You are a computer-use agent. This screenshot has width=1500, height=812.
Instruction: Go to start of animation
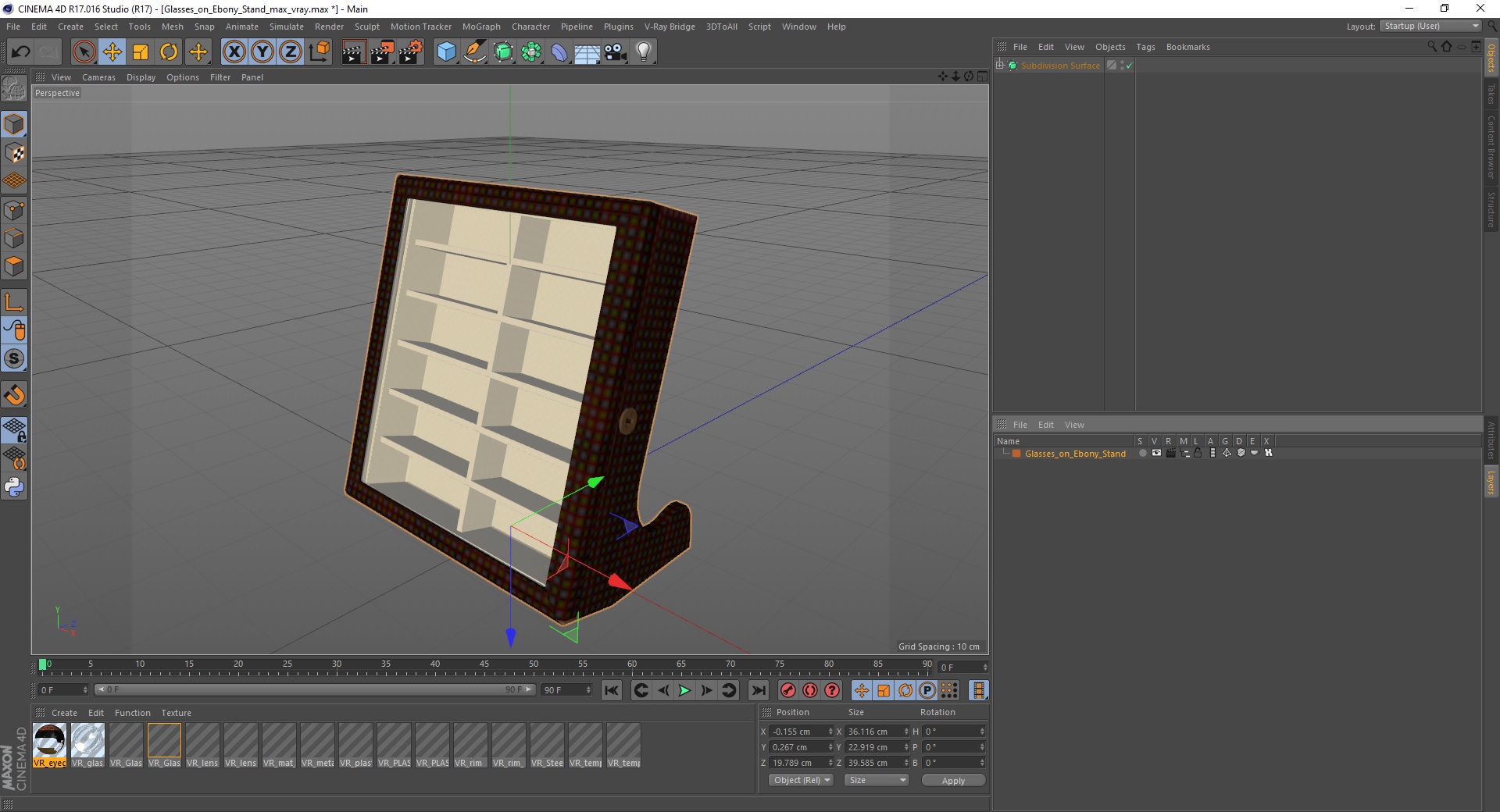[x=612, y=690]
